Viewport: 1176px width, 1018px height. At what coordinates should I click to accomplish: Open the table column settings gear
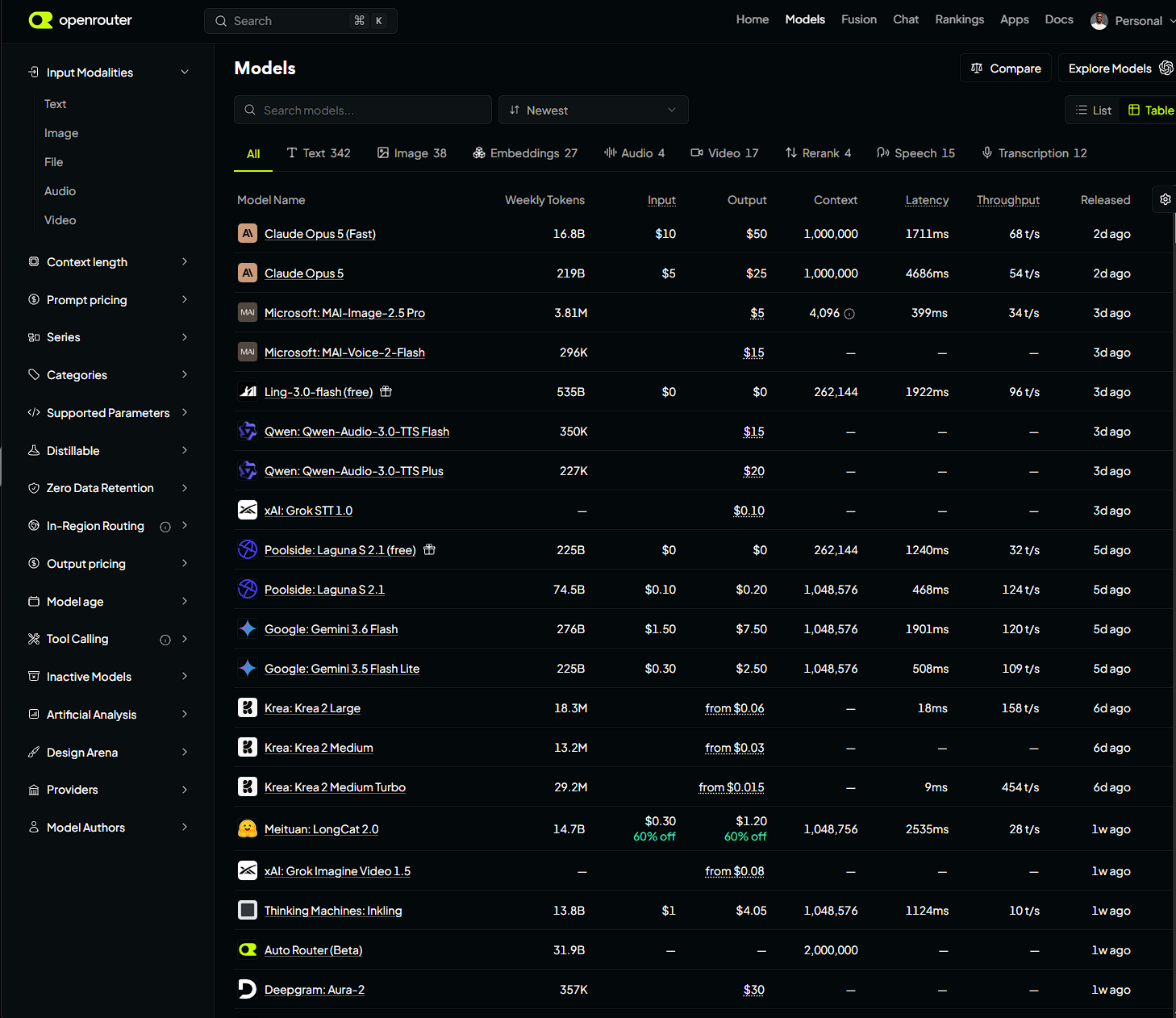[x=1166, y=199]
